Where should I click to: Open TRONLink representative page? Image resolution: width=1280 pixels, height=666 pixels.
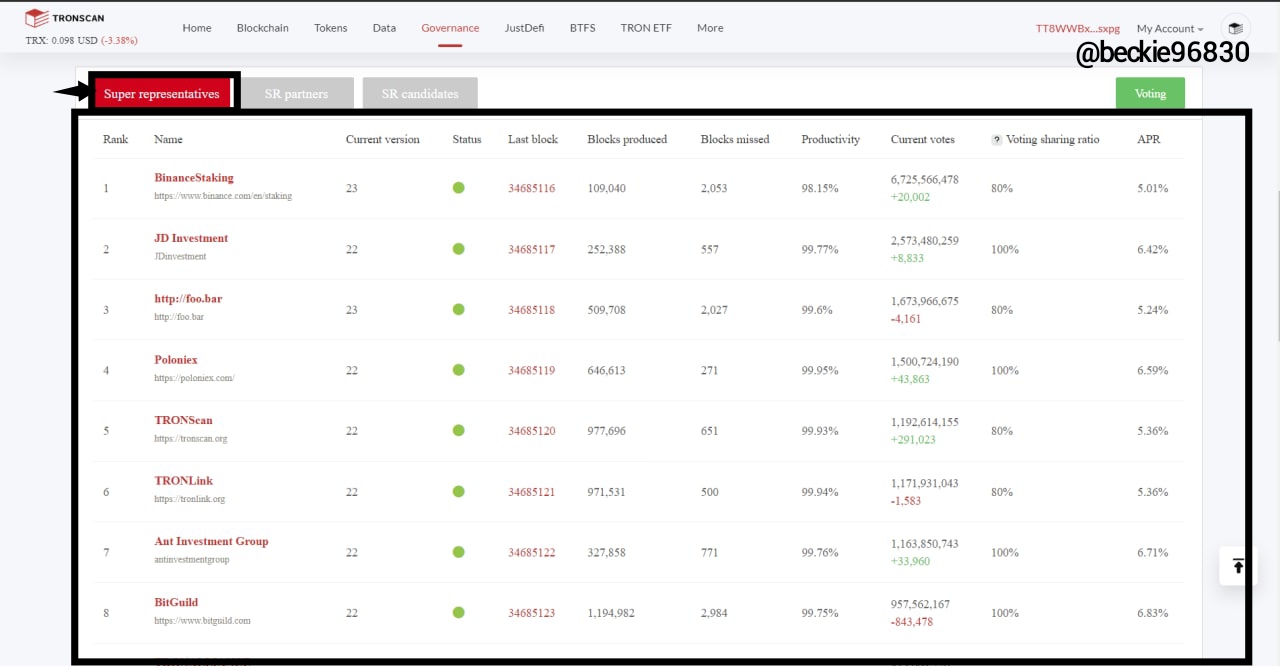pos(183,481)
